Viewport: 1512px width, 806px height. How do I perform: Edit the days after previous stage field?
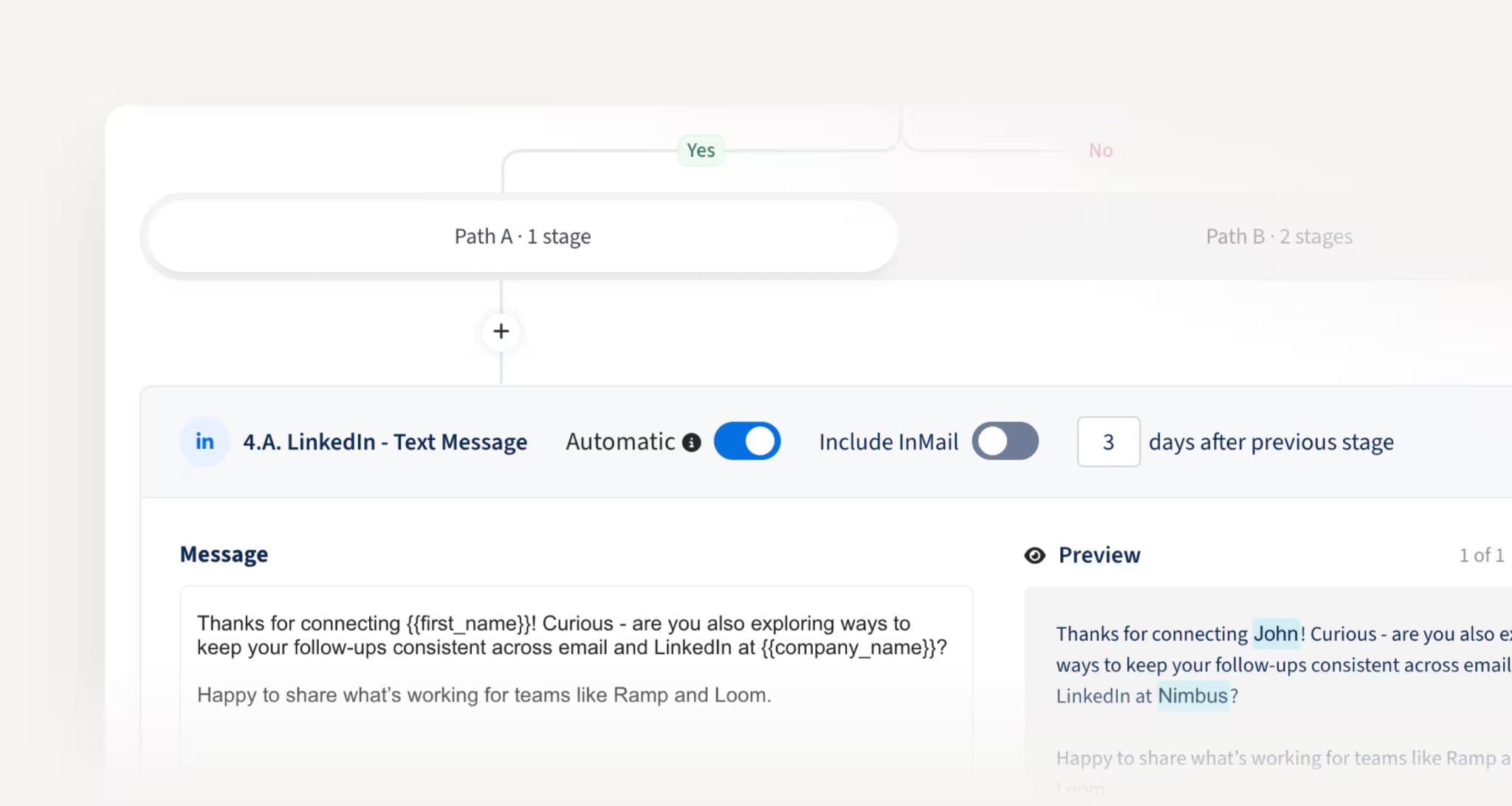point(1108,441)
